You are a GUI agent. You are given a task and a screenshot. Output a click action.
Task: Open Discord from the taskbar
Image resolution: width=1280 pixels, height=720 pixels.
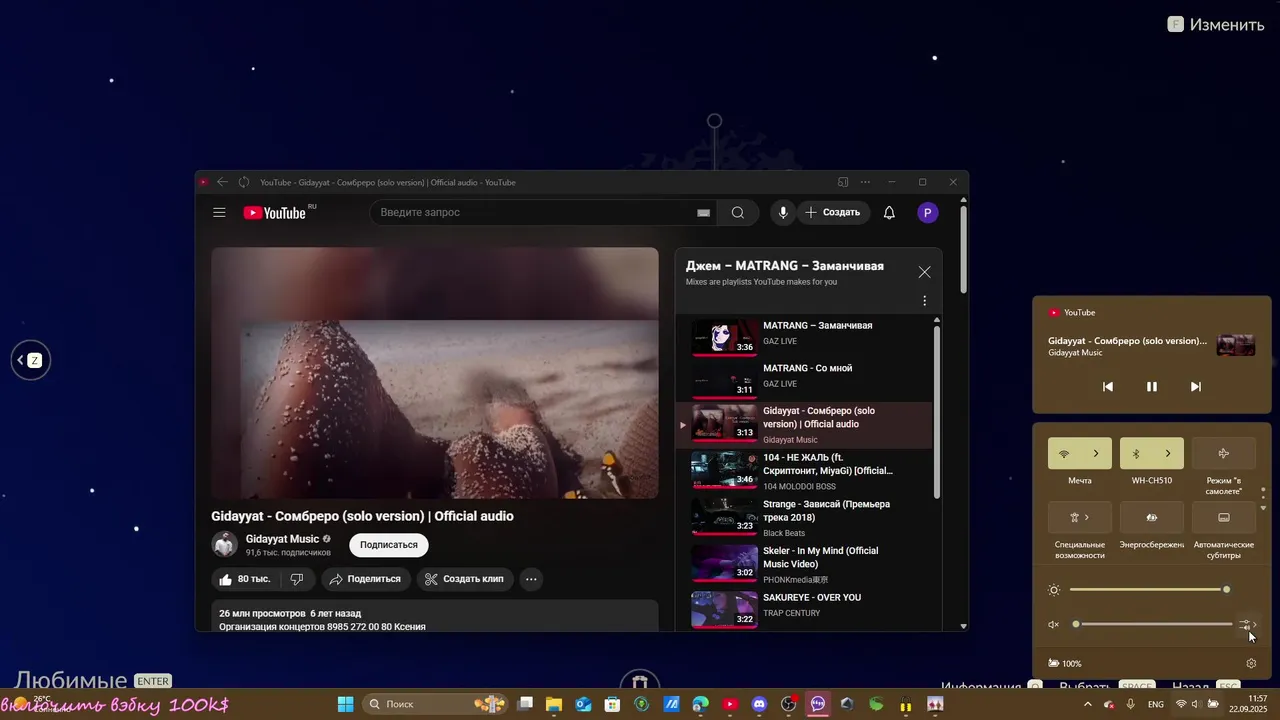[x=759, y=704]
